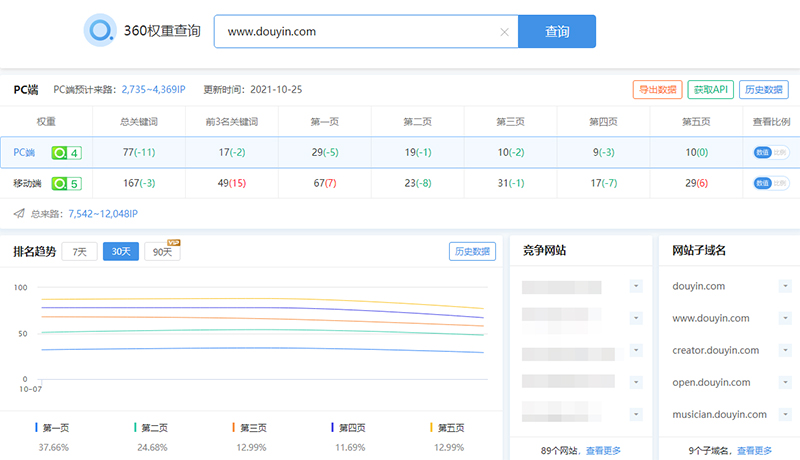Expand the fourth competitor site dropdown arrow
The height and width of the screenshot is (460, 800).
pos(636,382)
